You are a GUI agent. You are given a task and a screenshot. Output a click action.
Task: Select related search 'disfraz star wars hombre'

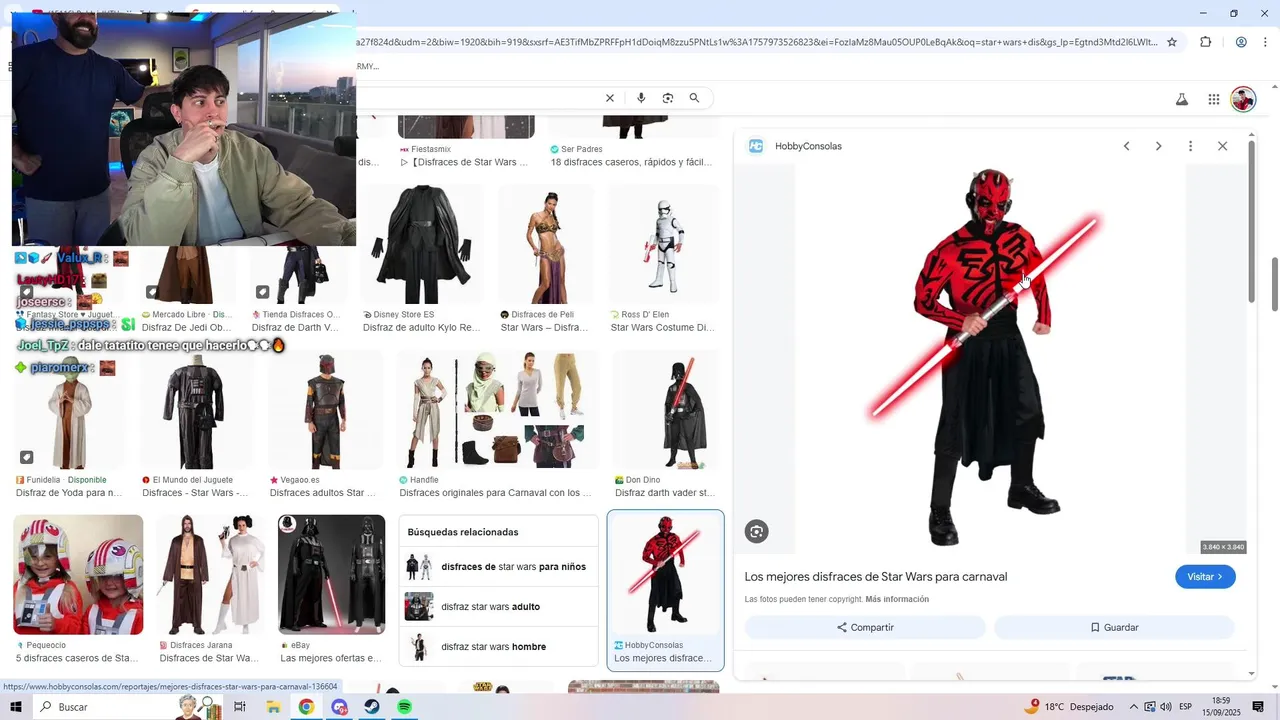[x=498, y=647]
